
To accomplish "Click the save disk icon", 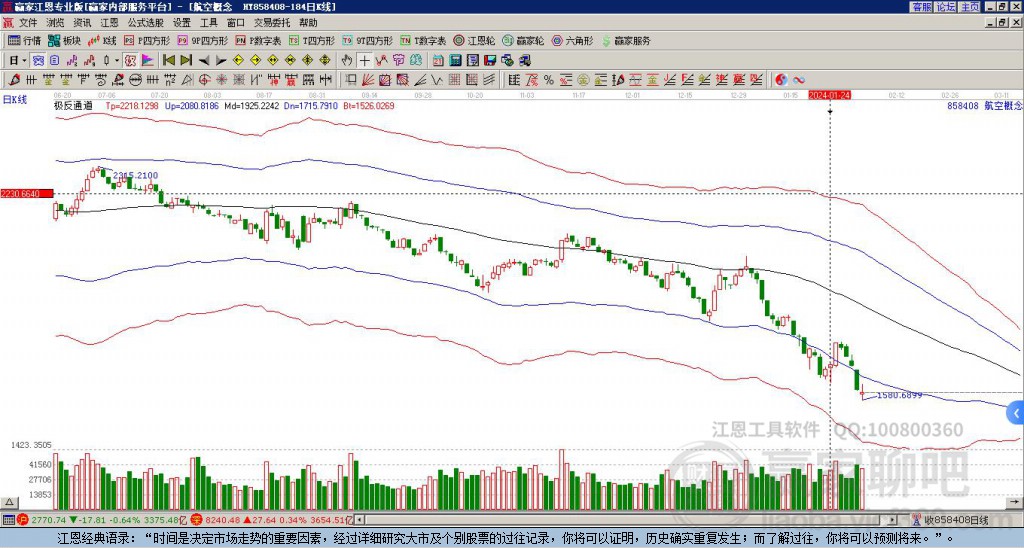I will (x=490, y=60).
